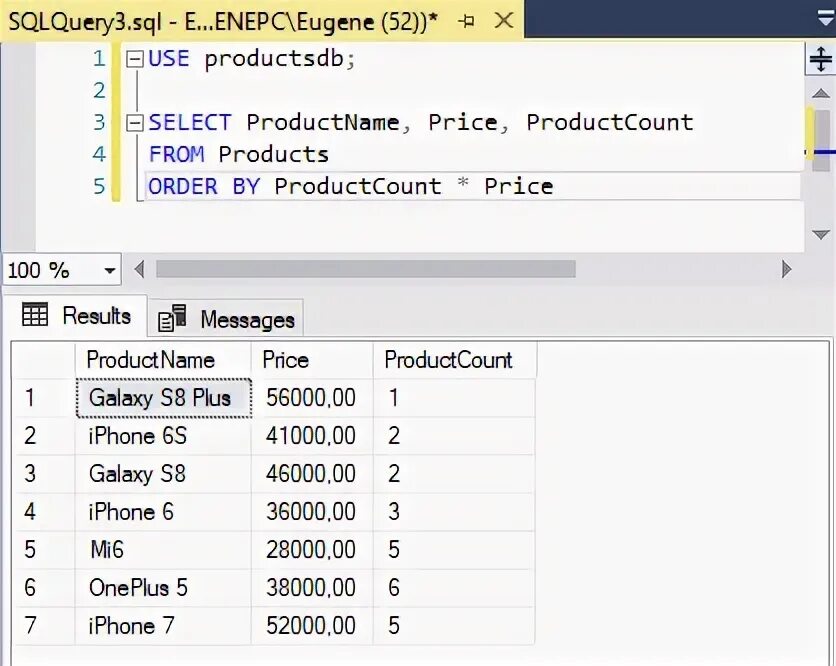836x666 pixels.
Task: Select result row header 2
Action: 44,436
